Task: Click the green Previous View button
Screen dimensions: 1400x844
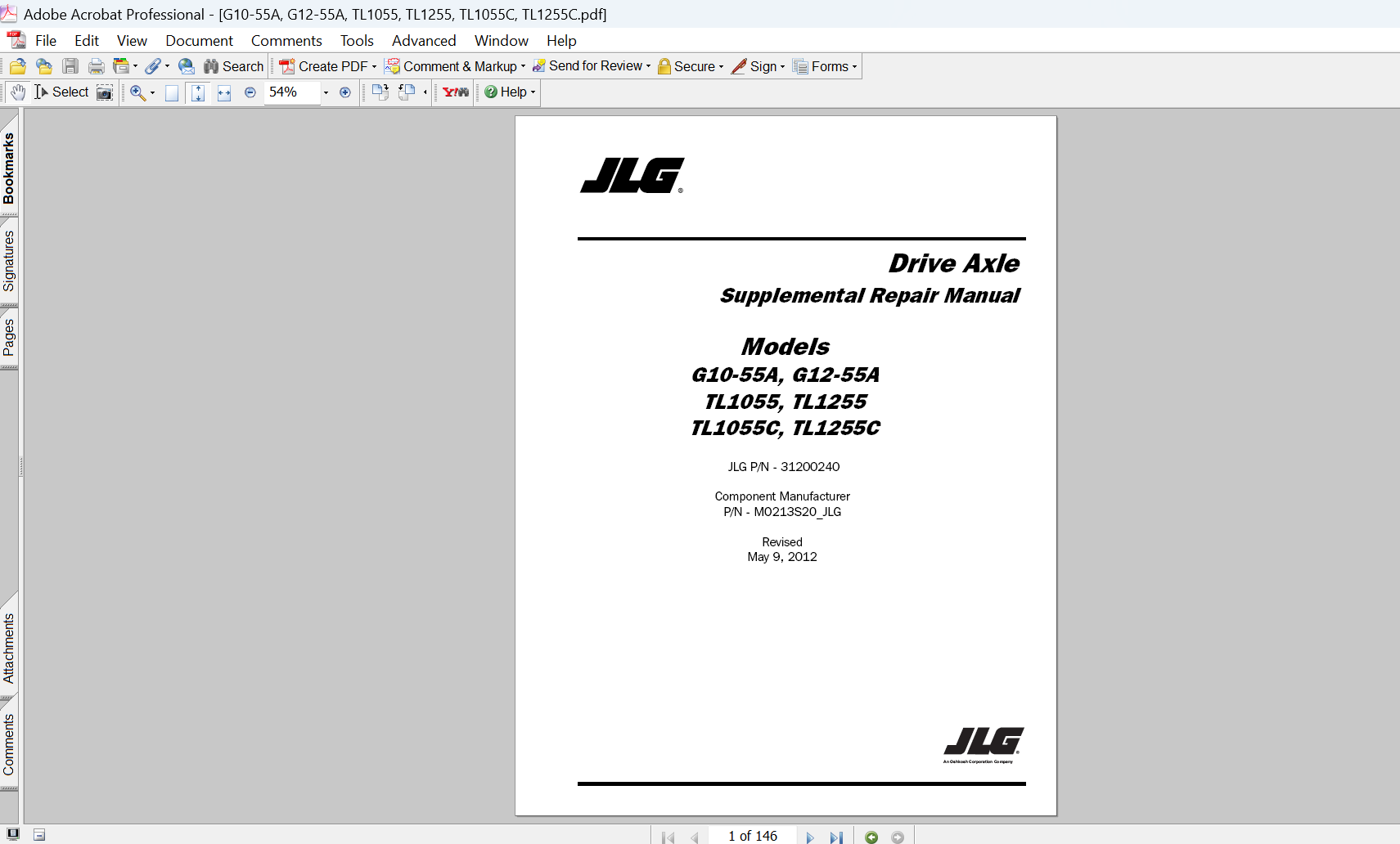Action: point(871,837)
